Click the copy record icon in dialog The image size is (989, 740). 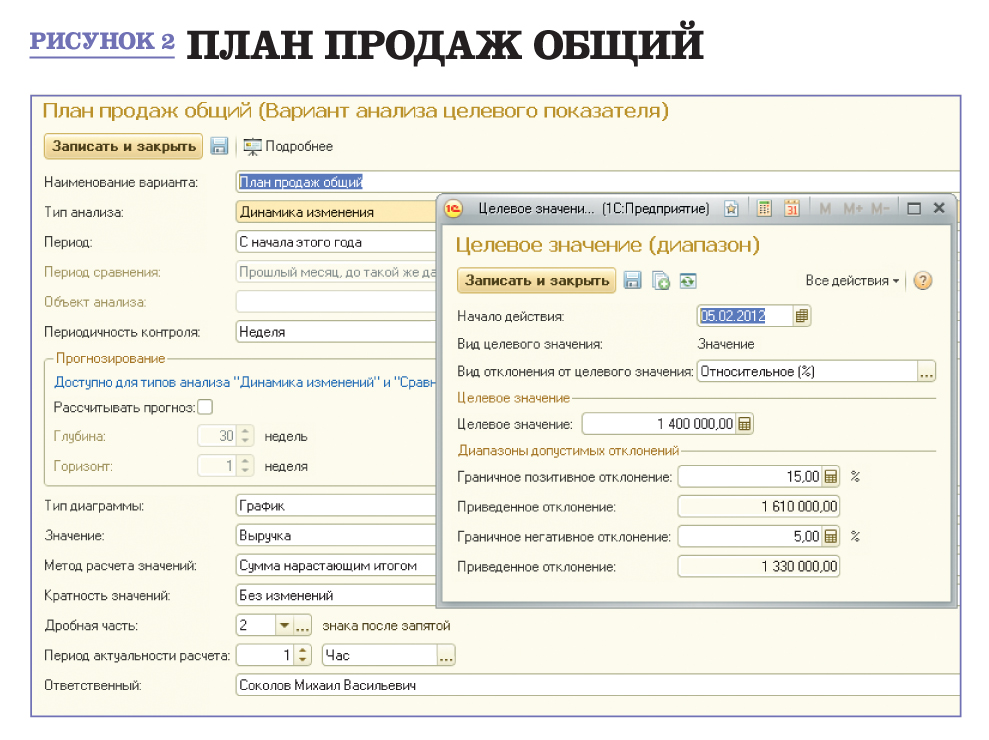(x=660, y=281)
